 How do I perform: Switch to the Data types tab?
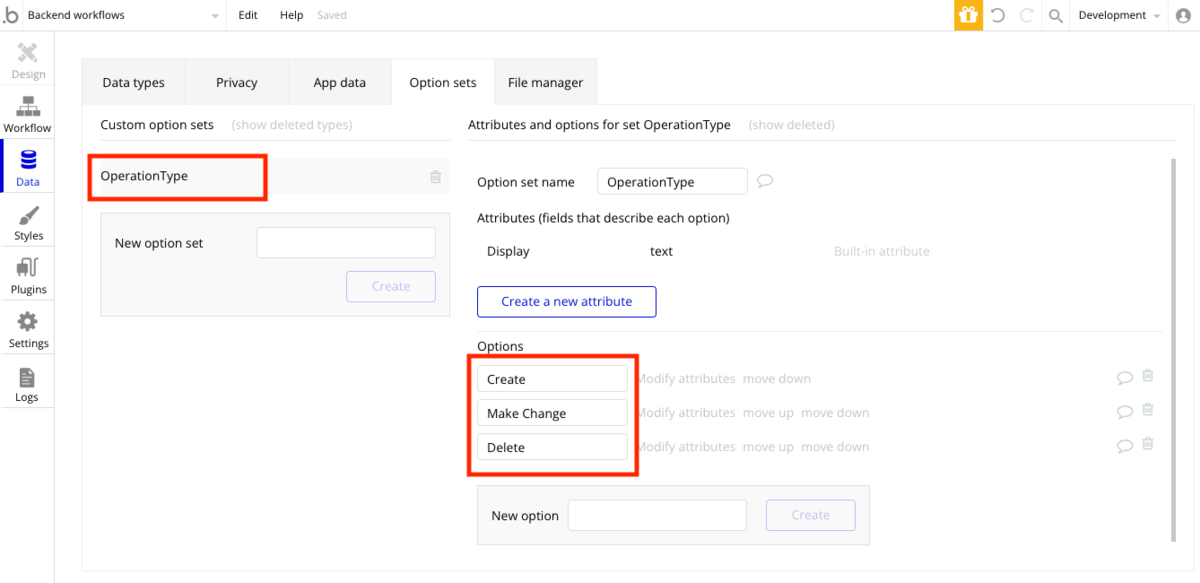tap(133, 82)
